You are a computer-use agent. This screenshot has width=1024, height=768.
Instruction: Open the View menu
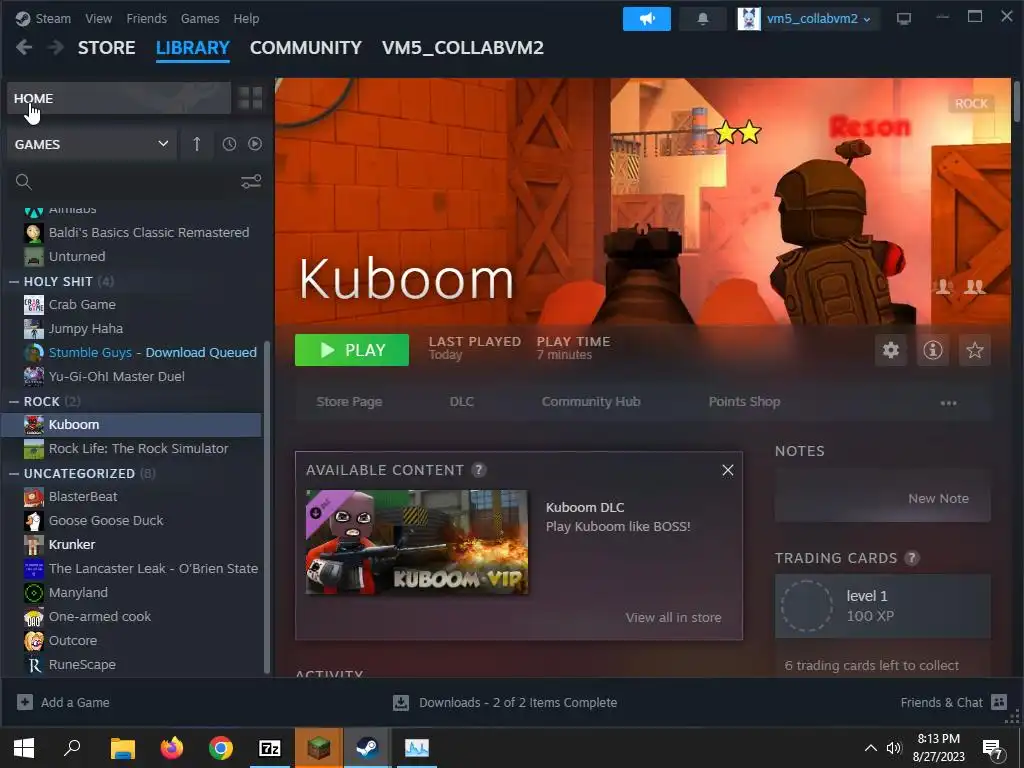click(98, 18)
